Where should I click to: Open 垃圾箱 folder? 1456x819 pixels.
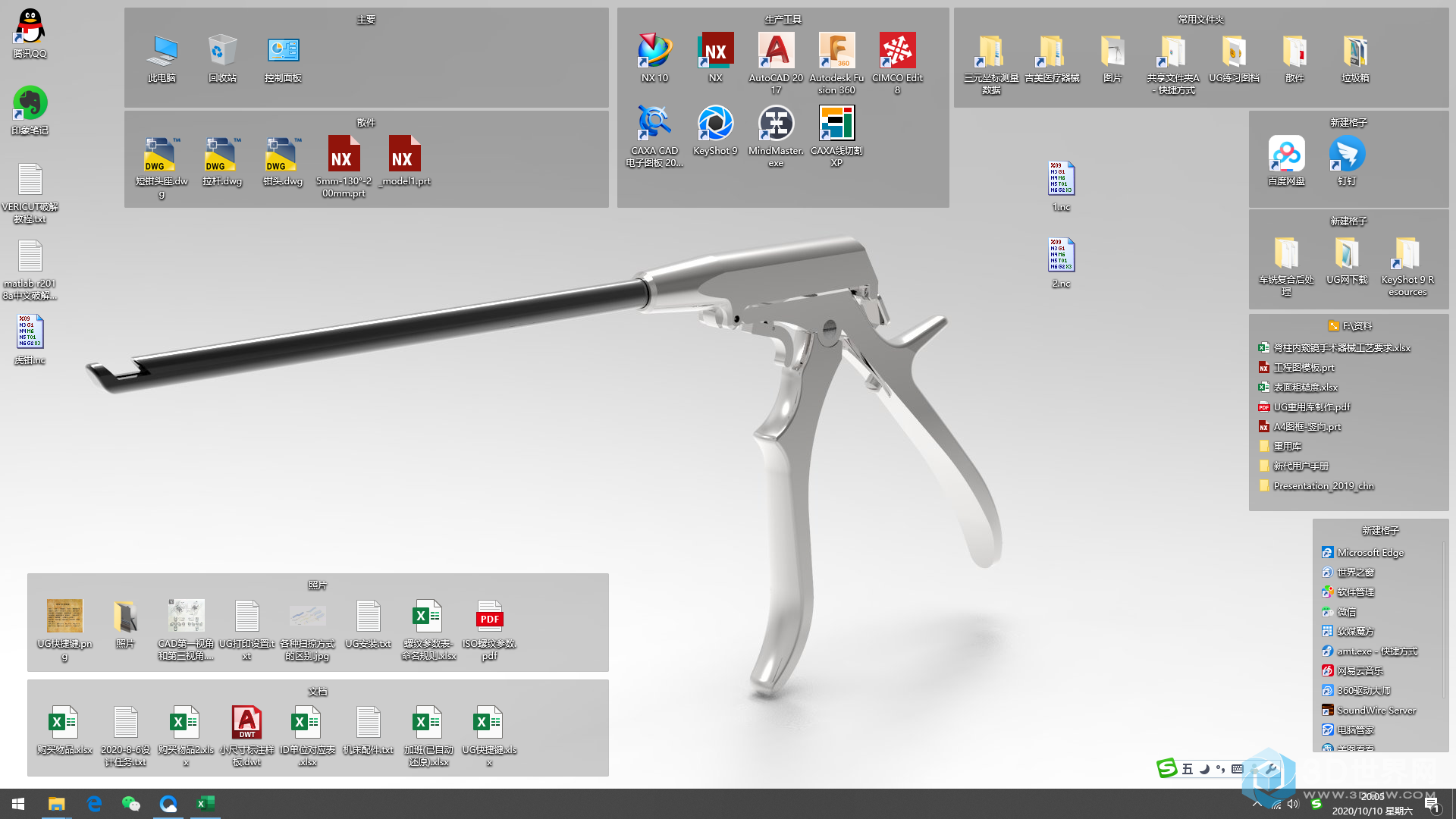click(1355, 58)
